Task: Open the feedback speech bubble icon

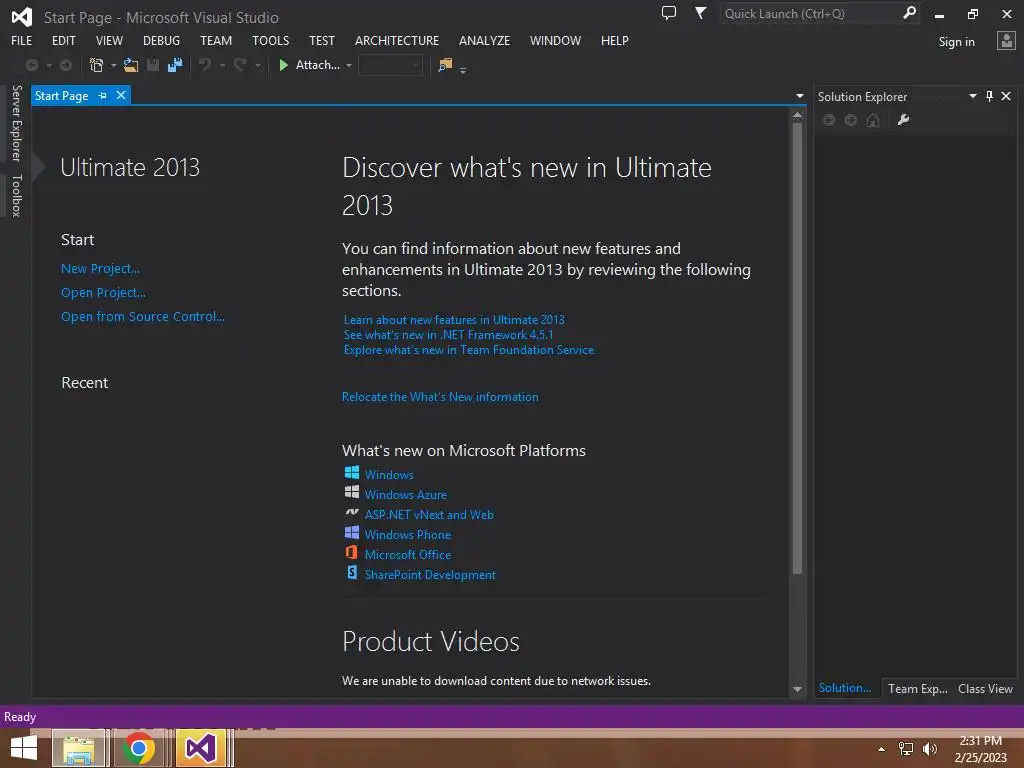Action: pyautogui.click(x=669, y=13)
